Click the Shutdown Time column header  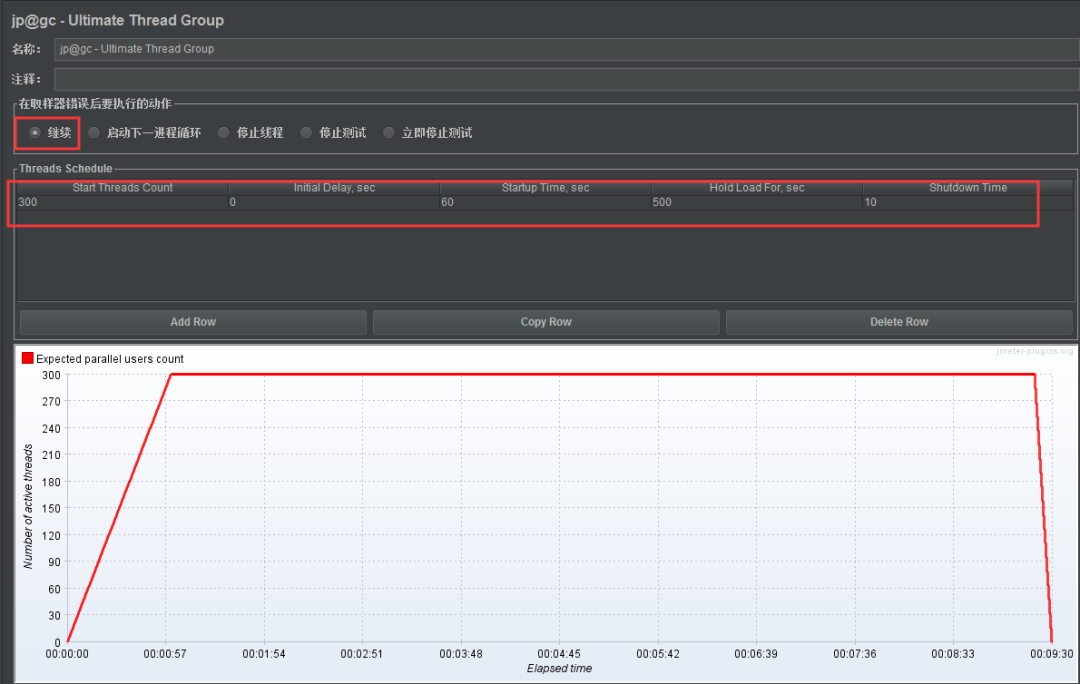point(968,187)
